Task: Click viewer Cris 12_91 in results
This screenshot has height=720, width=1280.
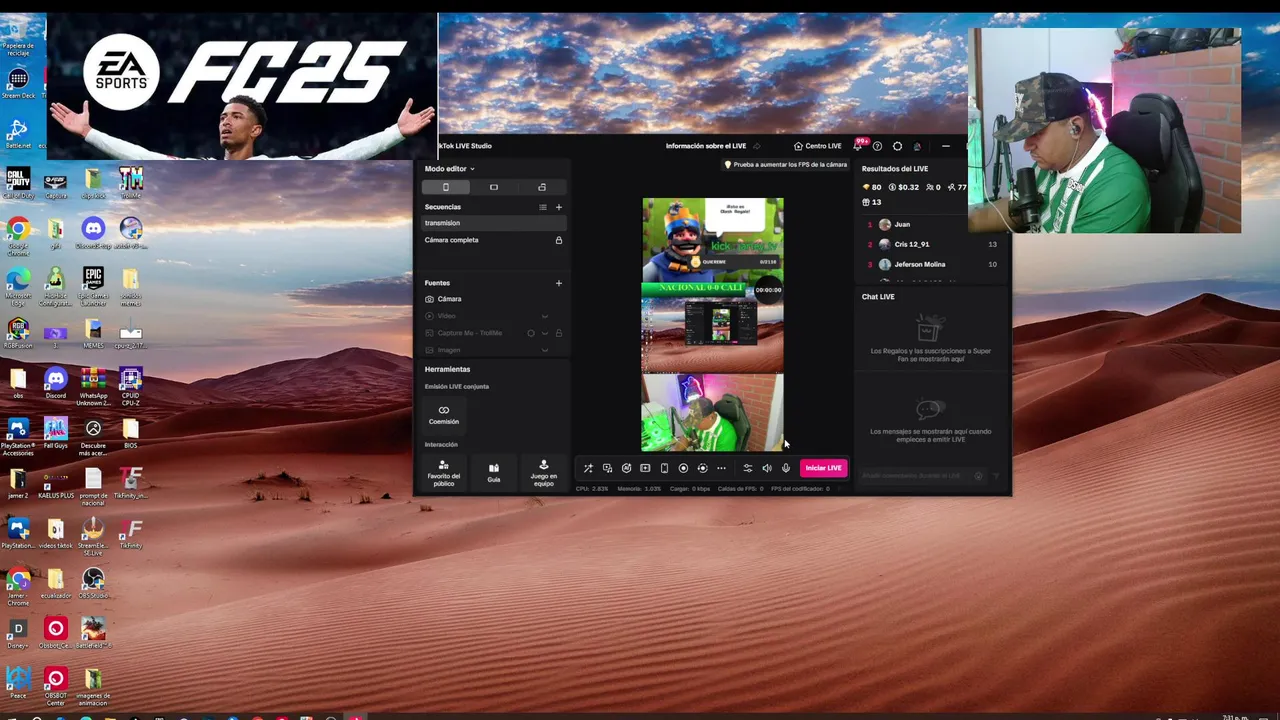Action: pos(914,244)
